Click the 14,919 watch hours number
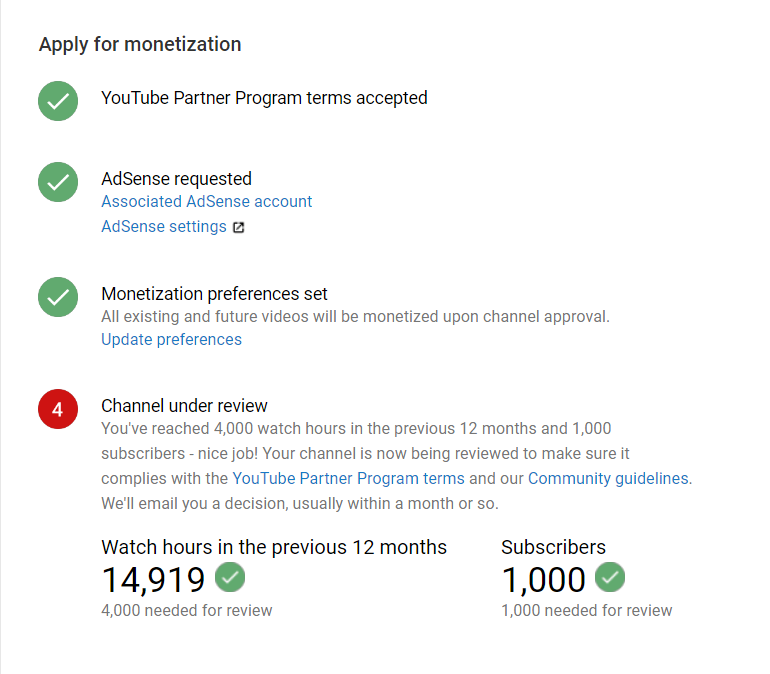Image resolution: width=770 pixels, height=674 pixels. [153, 579]
